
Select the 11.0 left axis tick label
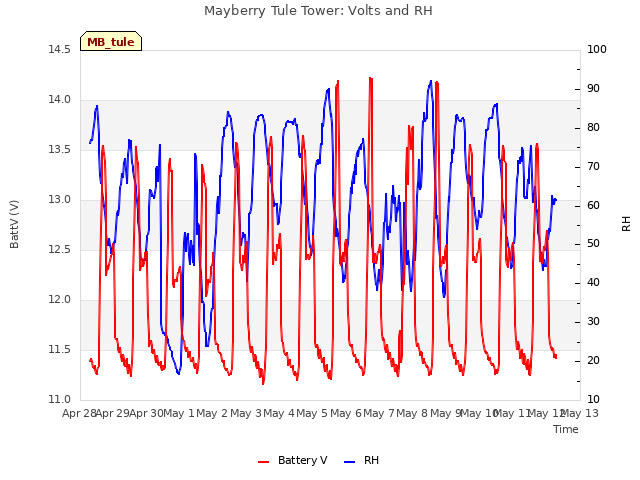tap(59, 400)
